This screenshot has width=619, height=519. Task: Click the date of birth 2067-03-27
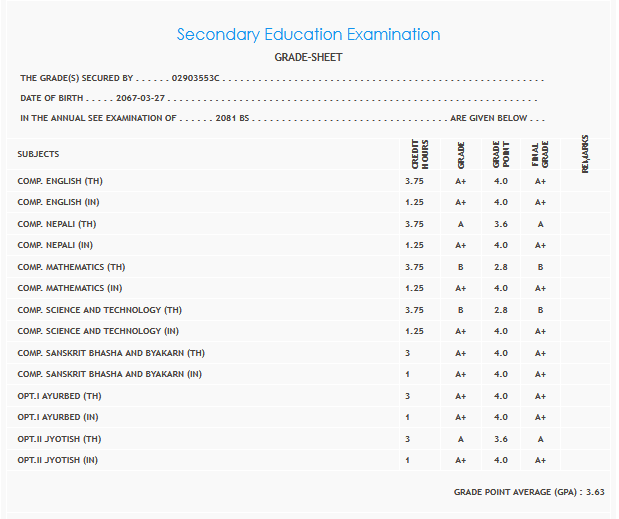point(141,98)
